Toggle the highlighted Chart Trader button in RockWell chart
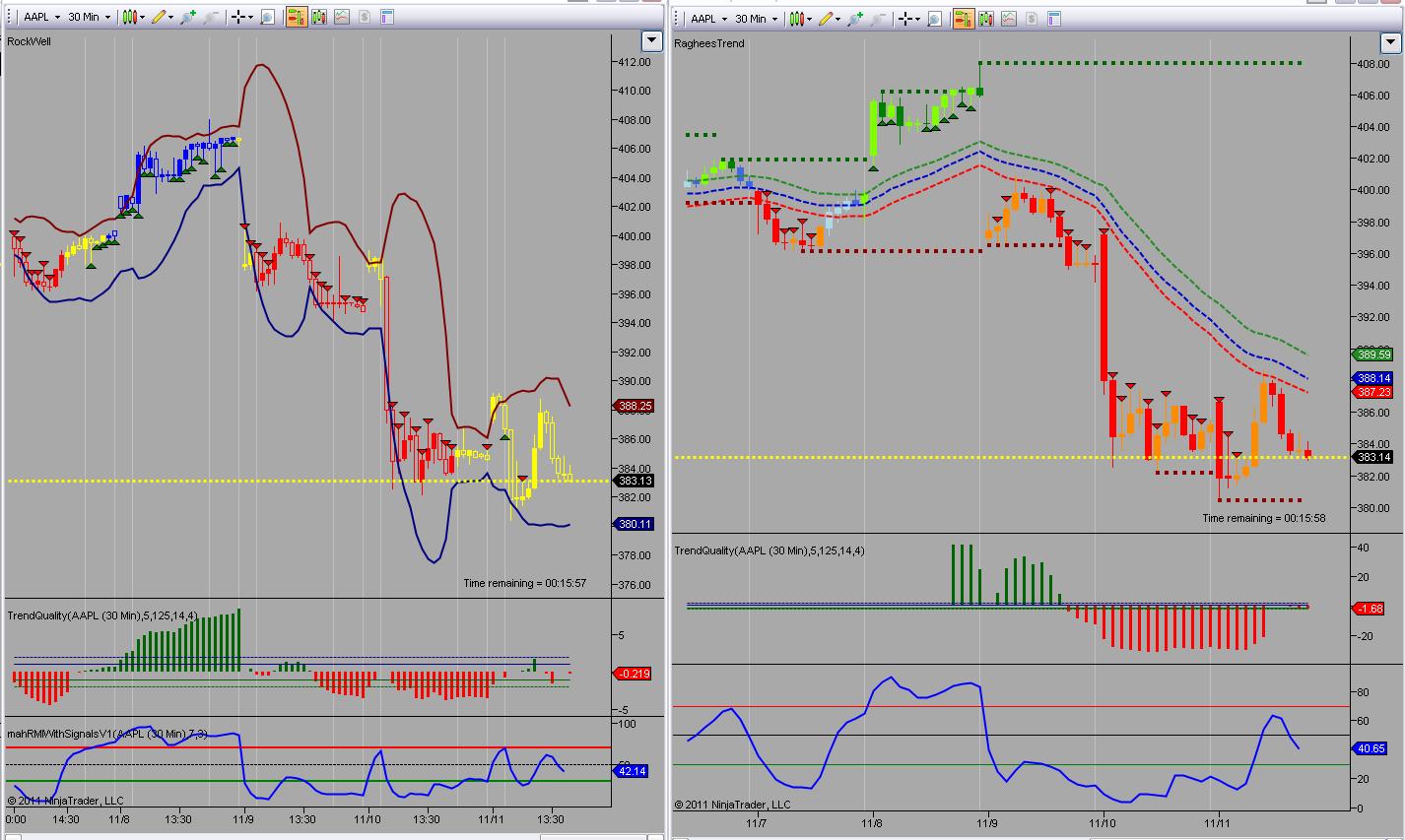 tap(297, 17)
